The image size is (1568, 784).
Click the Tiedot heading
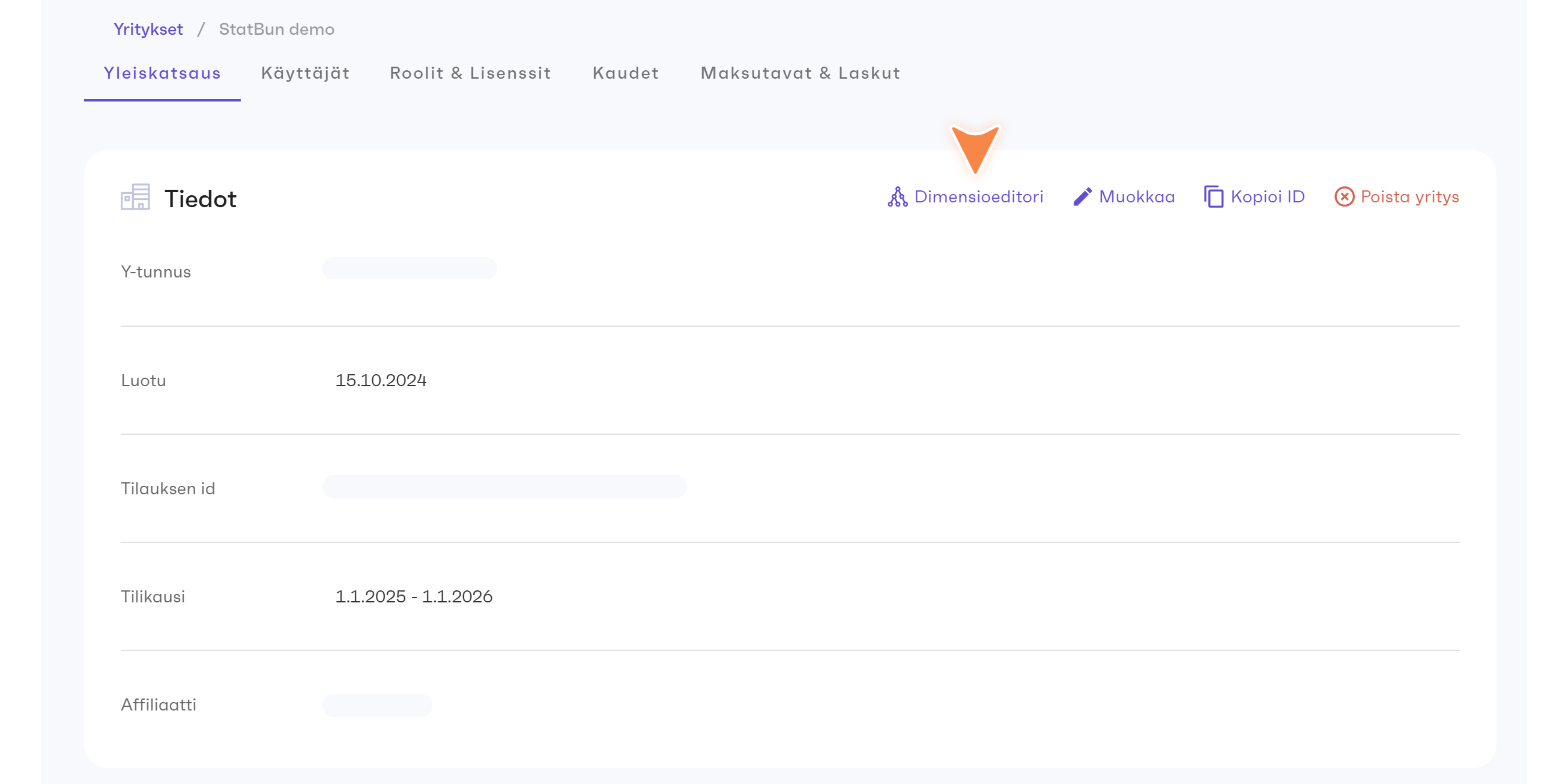(x=200, y=198)
